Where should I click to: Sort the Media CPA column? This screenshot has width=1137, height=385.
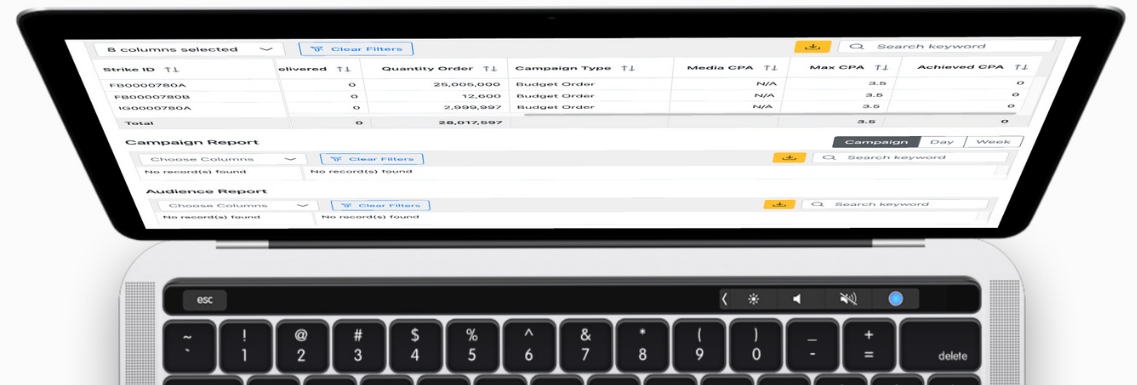point(771,67)
